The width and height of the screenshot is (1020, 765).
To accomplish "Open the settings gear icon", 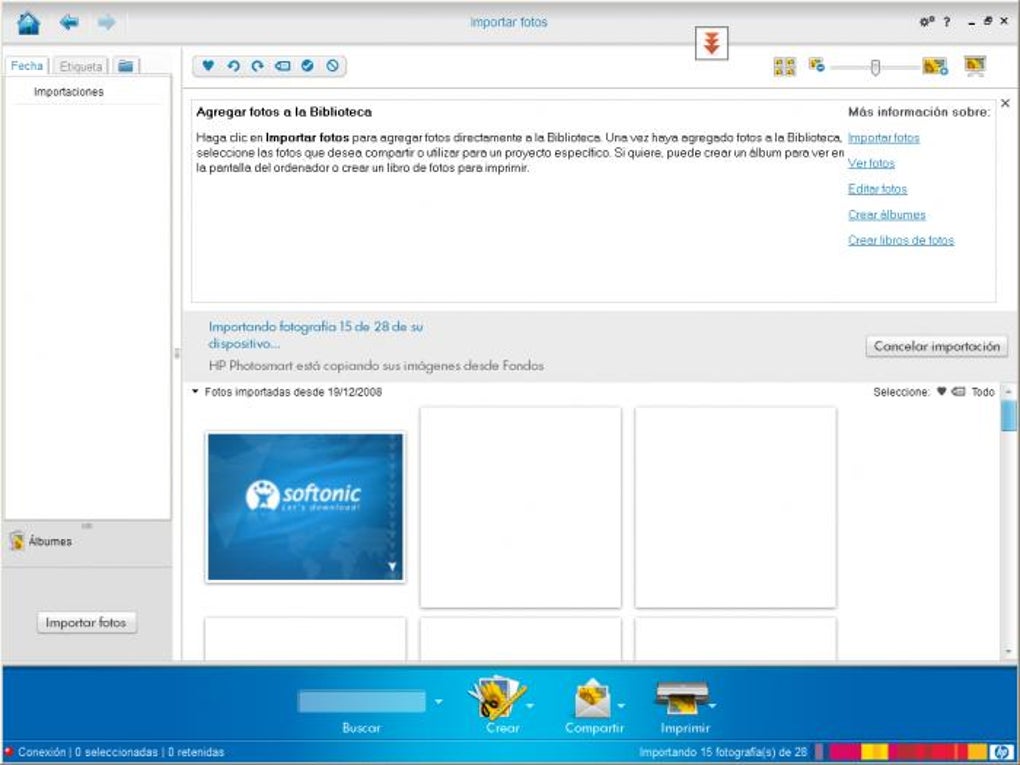I will 926,21.
